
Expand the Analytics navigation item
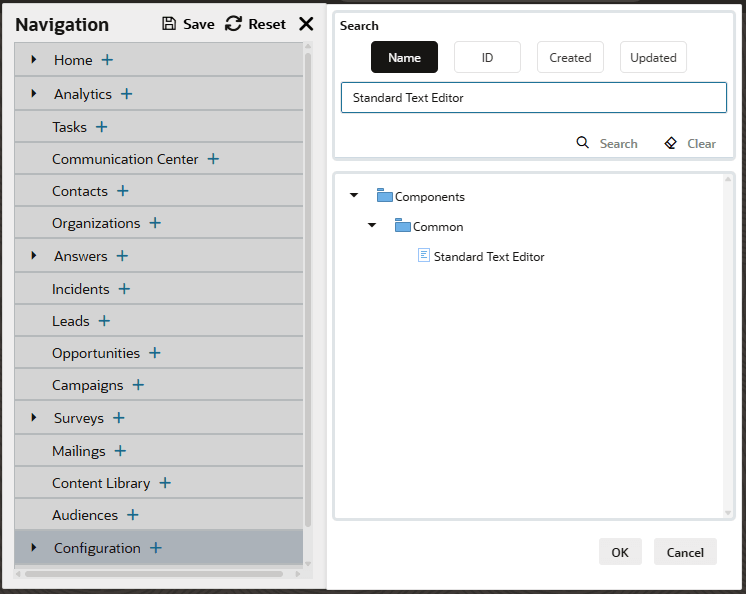tap(34, 93)
